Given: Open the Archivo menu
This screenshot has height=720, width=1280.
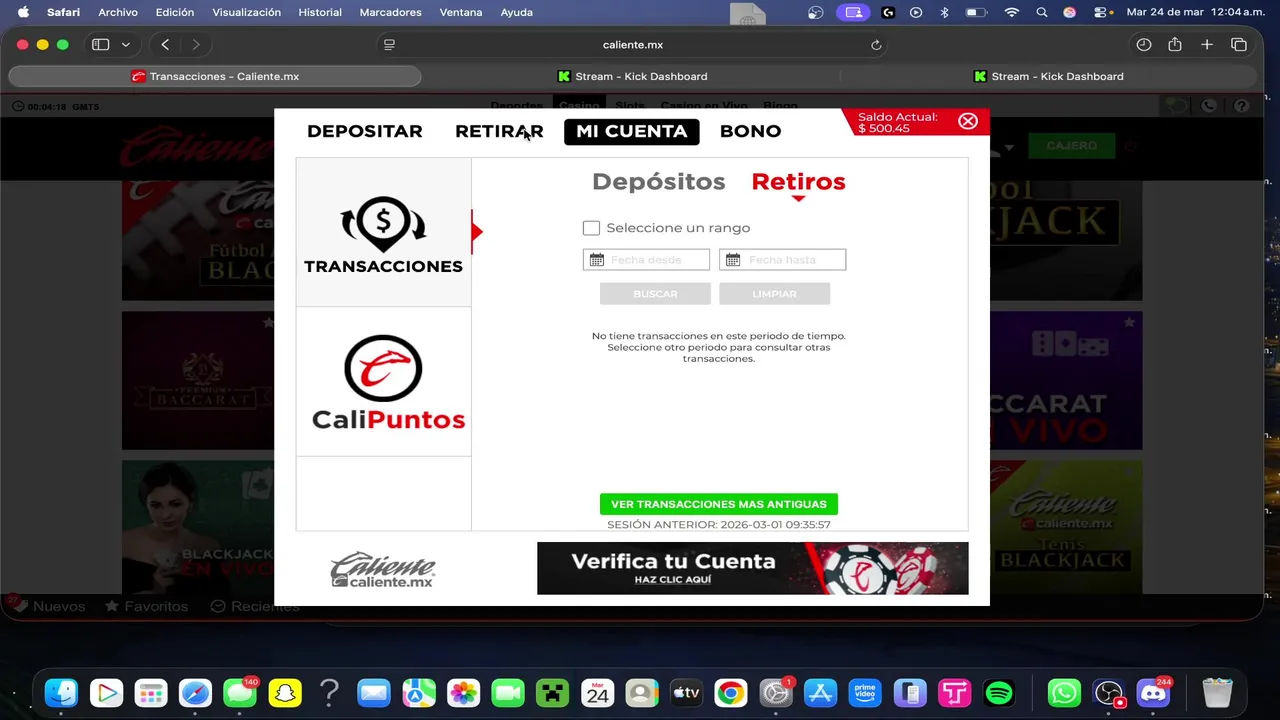Looking at the screenshot, I should click(118, 12).
